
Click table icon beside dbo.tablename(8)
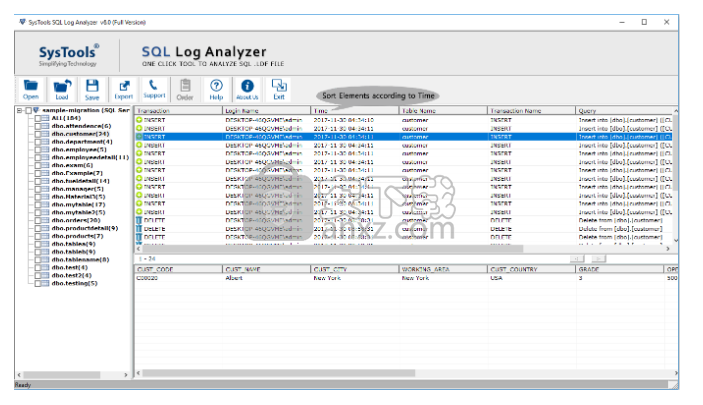pos(45,259)
